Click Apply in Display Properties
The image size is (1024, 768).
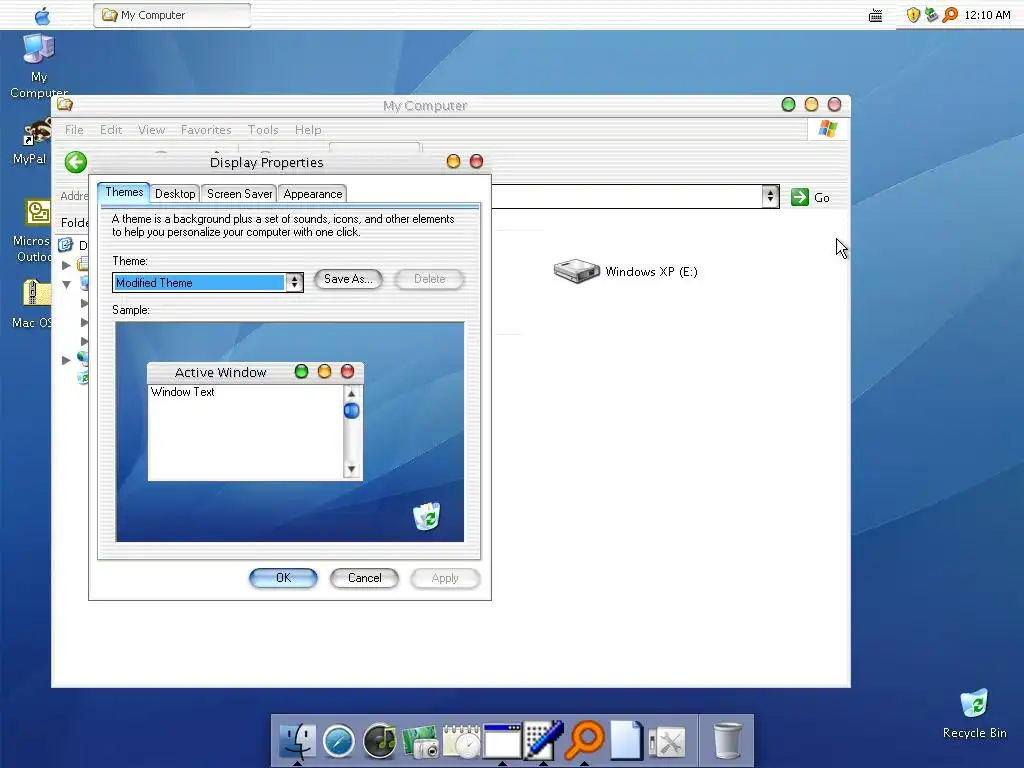(445, 578)
